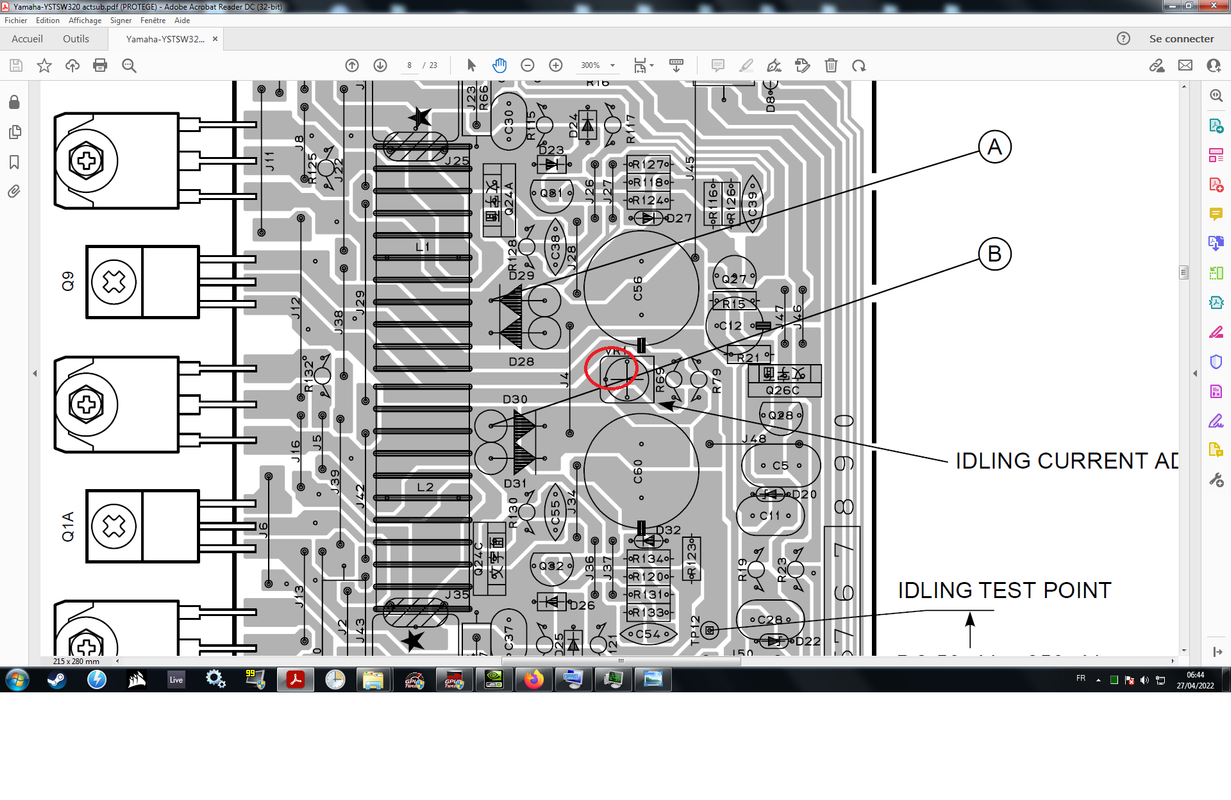1231x800 pixels.
Task: Click the stamp tool icon
Action: 802,65
